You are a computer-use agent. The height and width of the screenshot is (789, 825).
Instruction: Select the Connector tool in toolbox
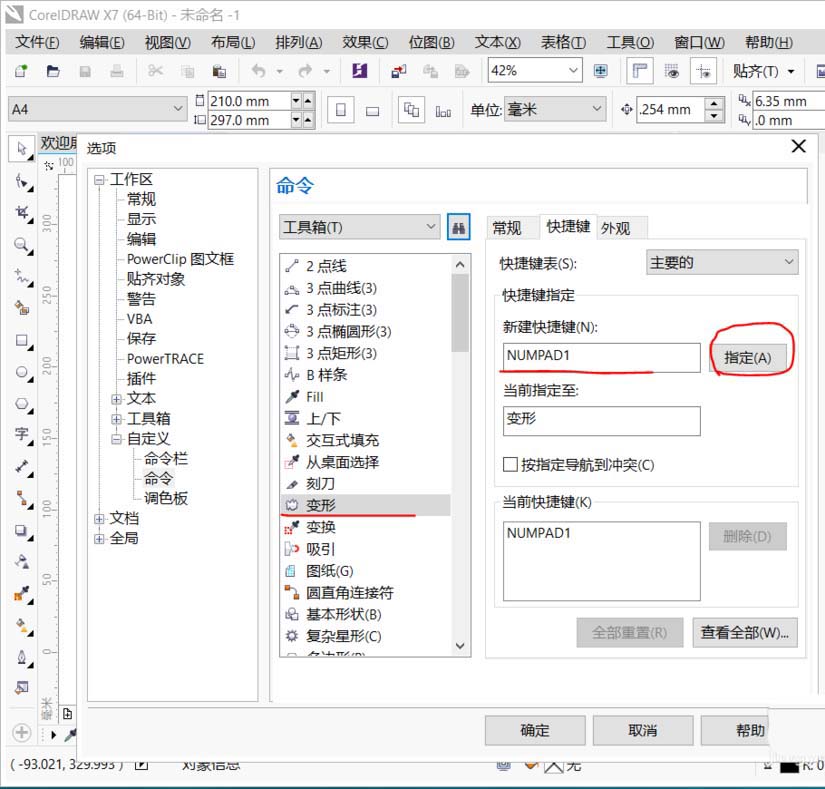pos(22,498)
